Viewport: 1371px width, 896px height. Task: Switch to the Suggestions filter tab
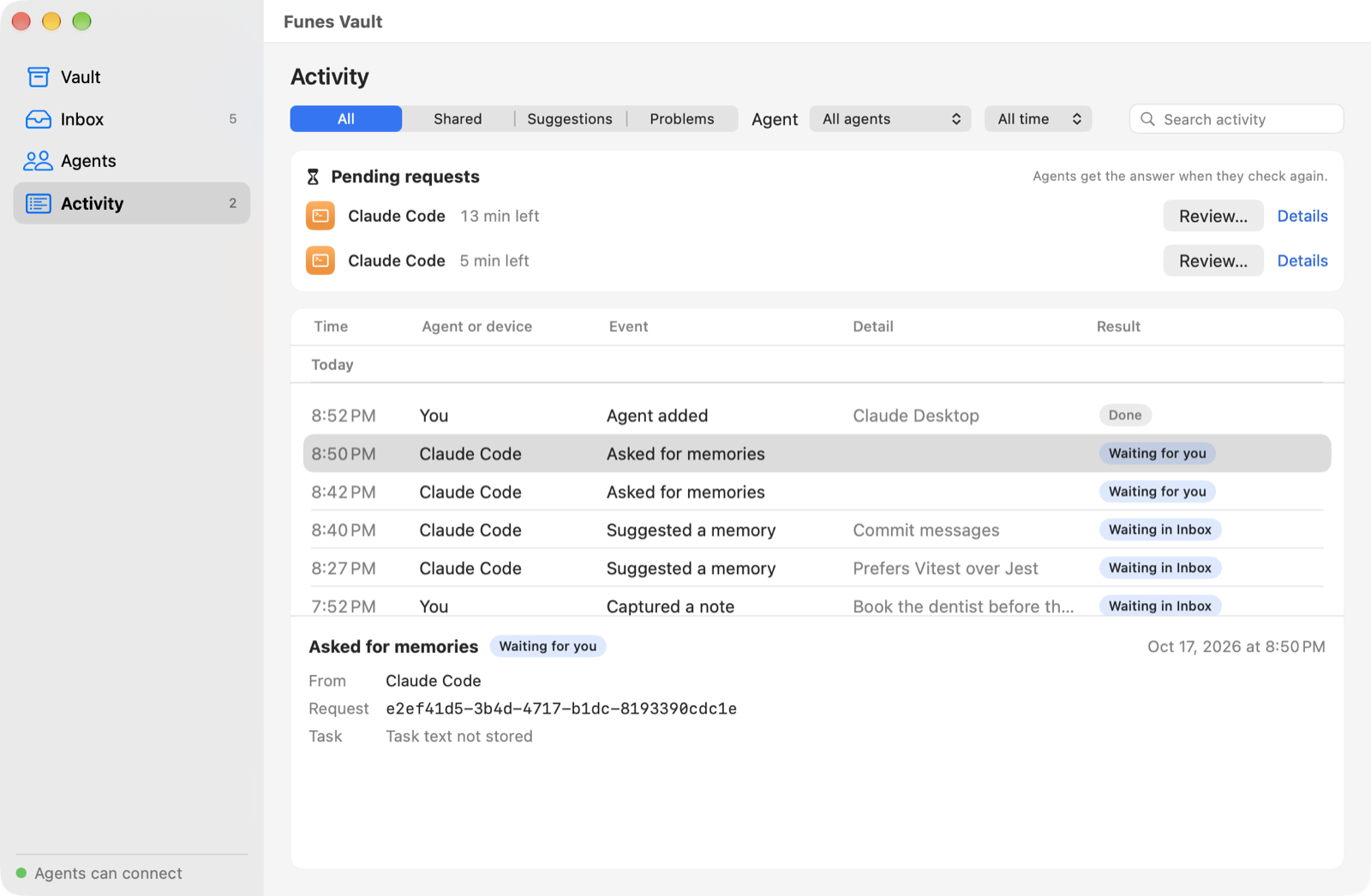coord(570,119)
